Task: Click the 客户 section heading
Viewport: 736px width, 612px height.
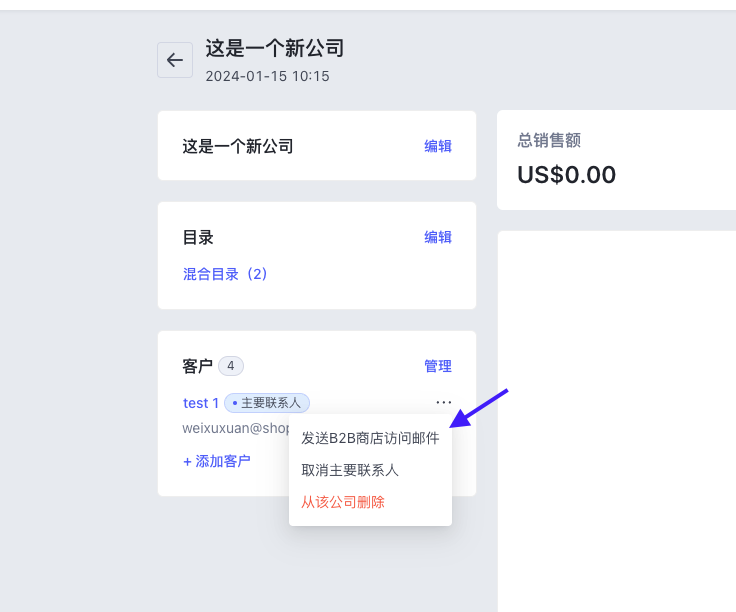Action: 198,366
